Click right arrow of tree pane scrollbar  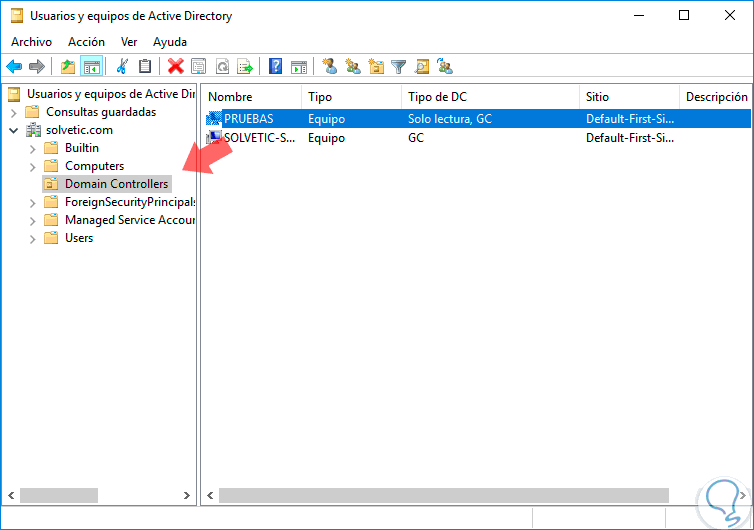[187, 495]
